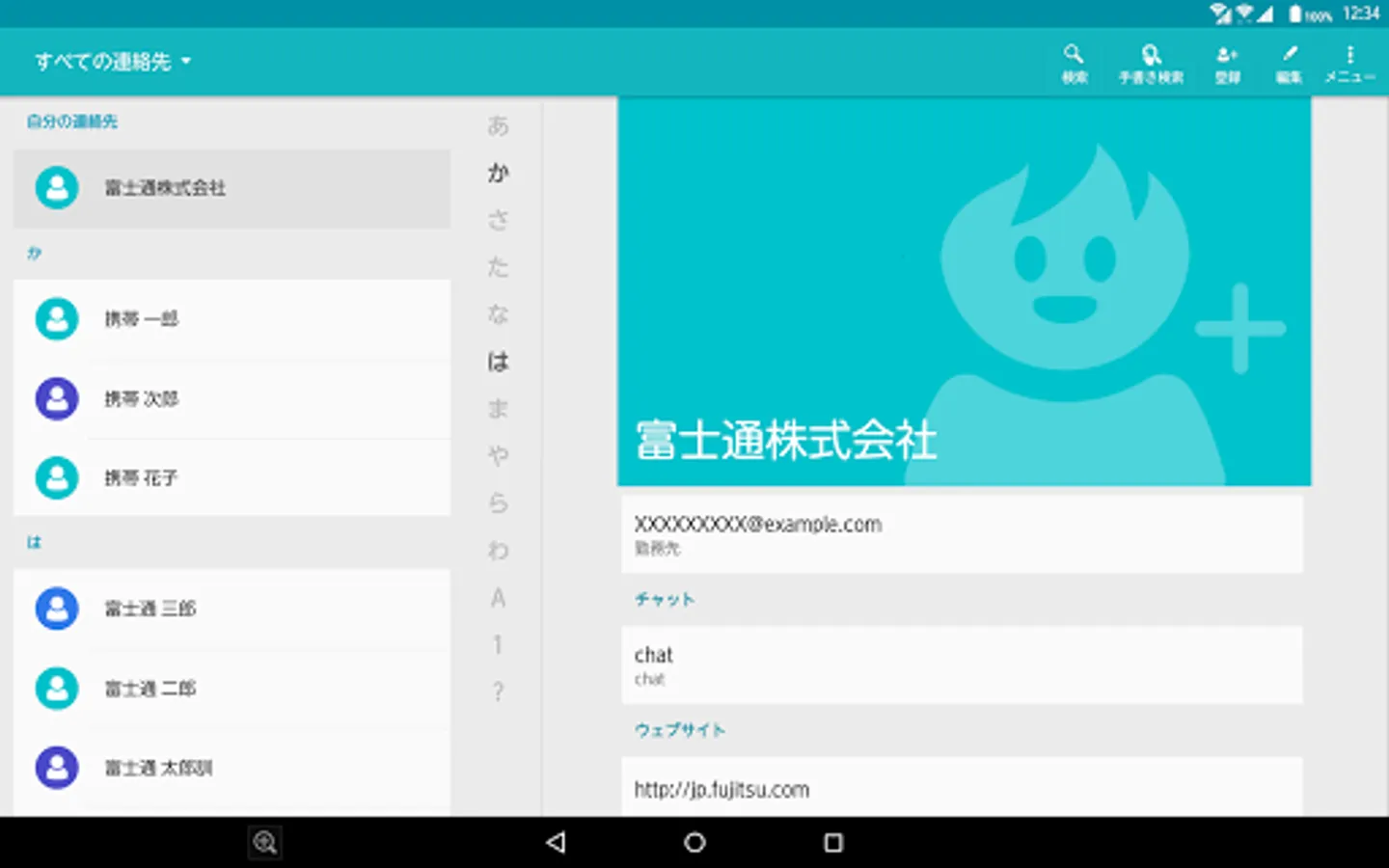Jump to index symbol ?

(x=498, y=692)
